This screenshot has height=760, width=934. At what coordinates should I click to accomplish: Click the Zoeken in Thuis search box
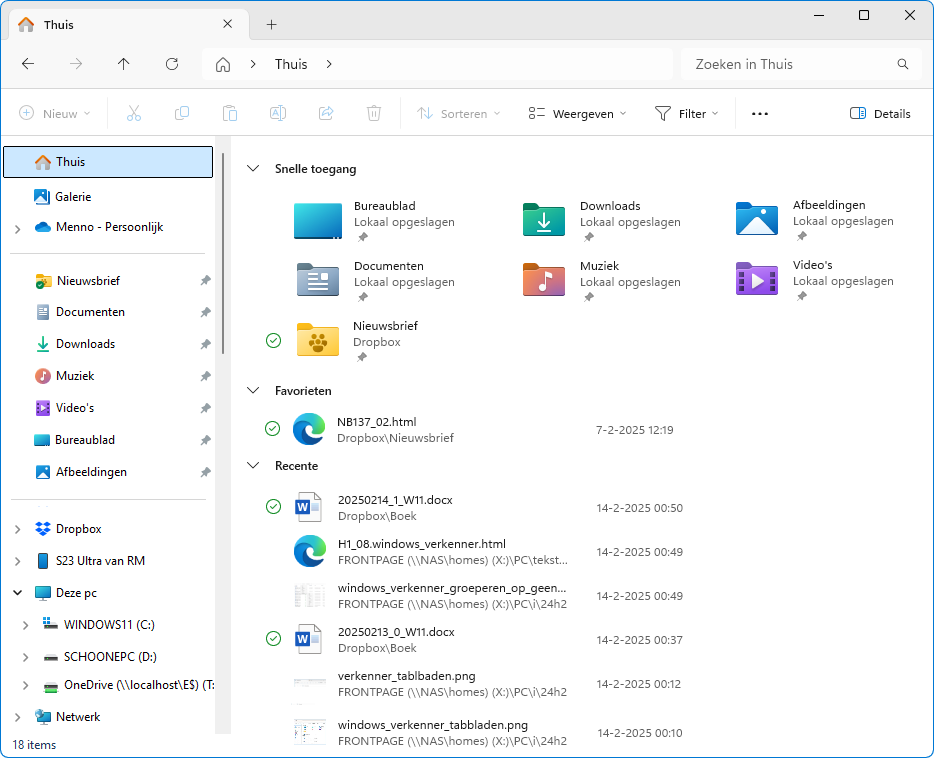pos(803,64)
